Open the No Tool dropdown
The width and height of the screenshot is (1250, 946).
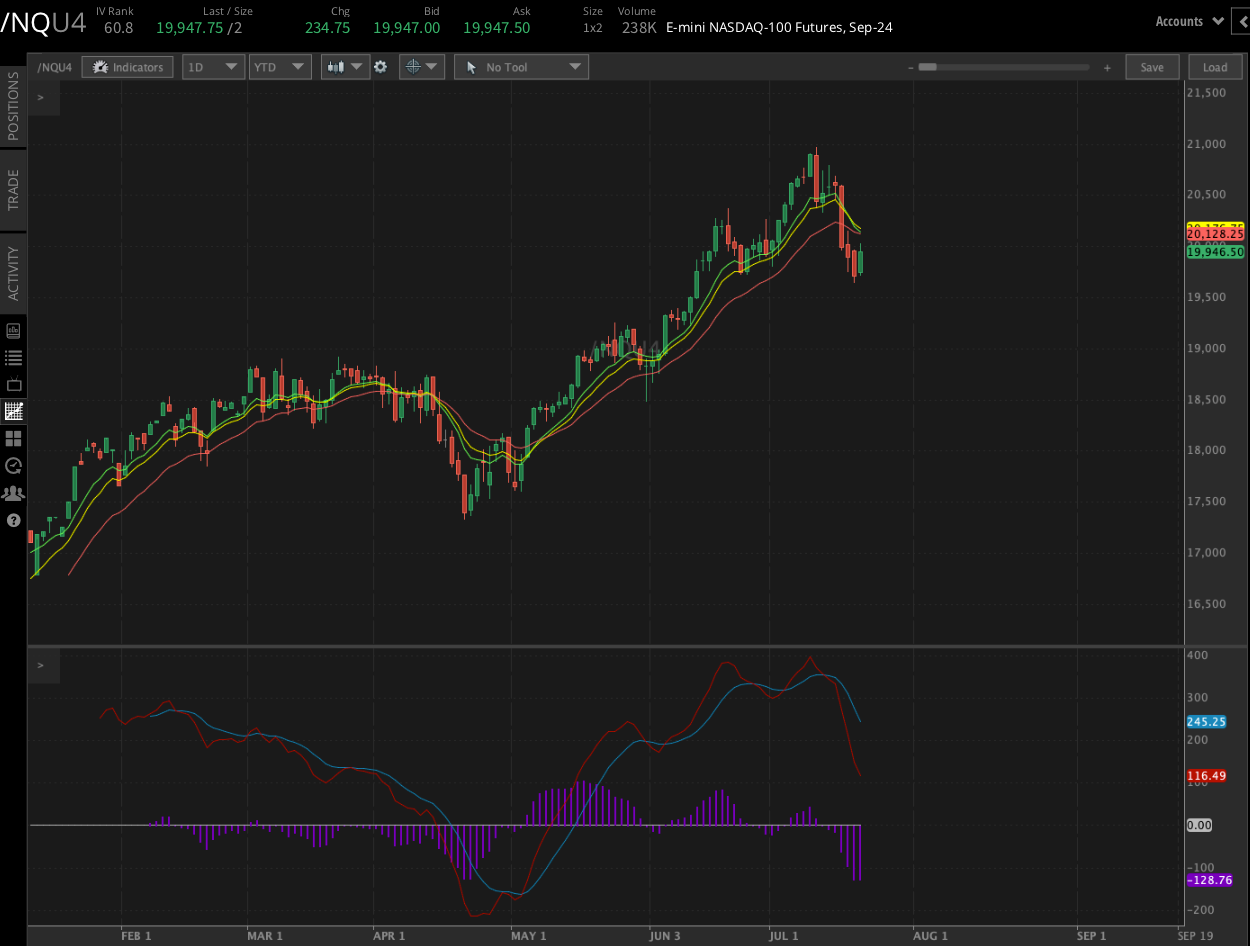520,67
